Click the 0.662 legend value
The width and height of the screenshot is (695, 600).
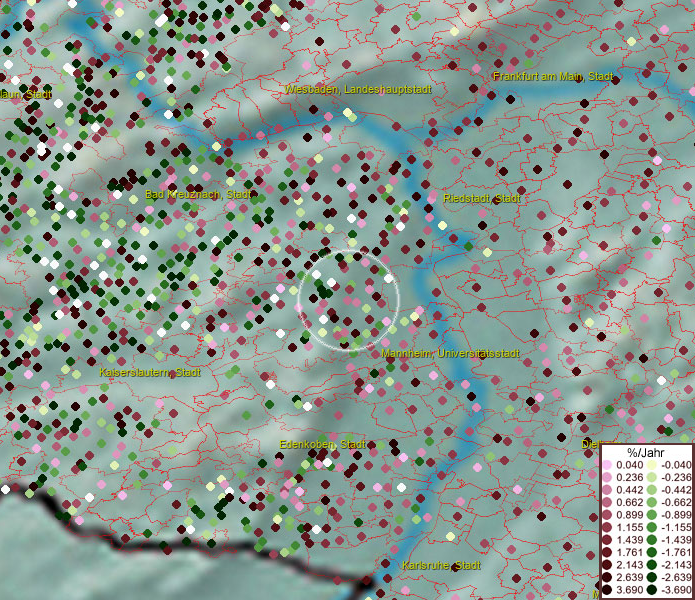tap(629, 503)
